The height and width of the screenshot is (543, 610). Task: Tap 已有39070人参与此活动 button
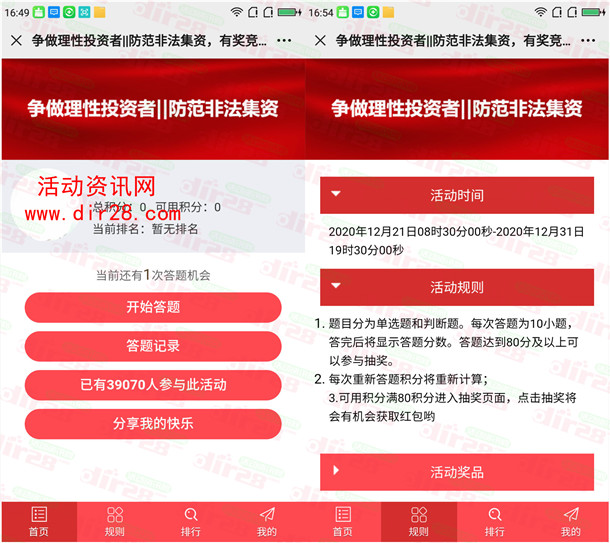click(x=153, y=385)
